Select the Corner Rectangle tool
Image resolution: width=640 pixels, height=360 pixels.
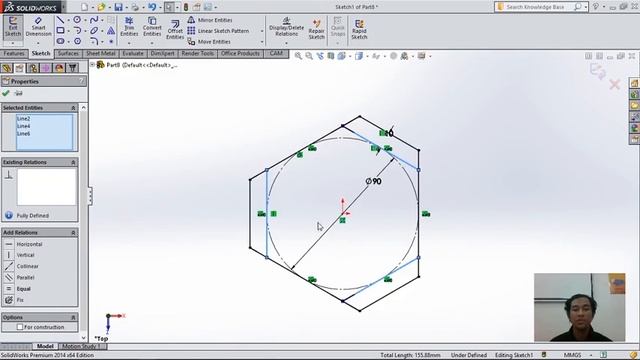(x=60, y=31)
